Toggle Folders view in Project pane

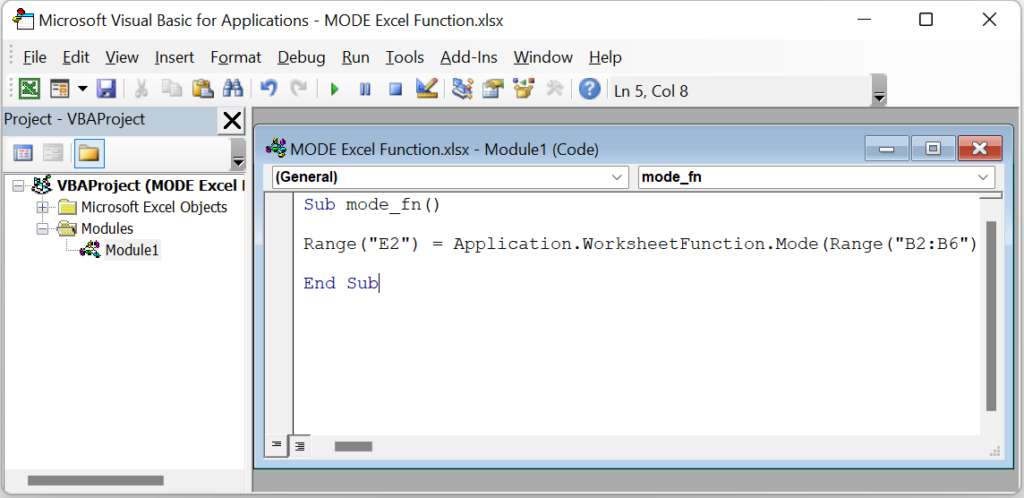tap(89, 154)
